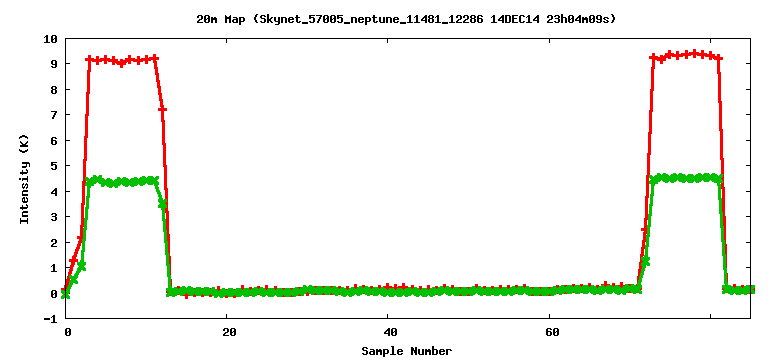Click the red marker near 2.5 K at right

(645, 230)
